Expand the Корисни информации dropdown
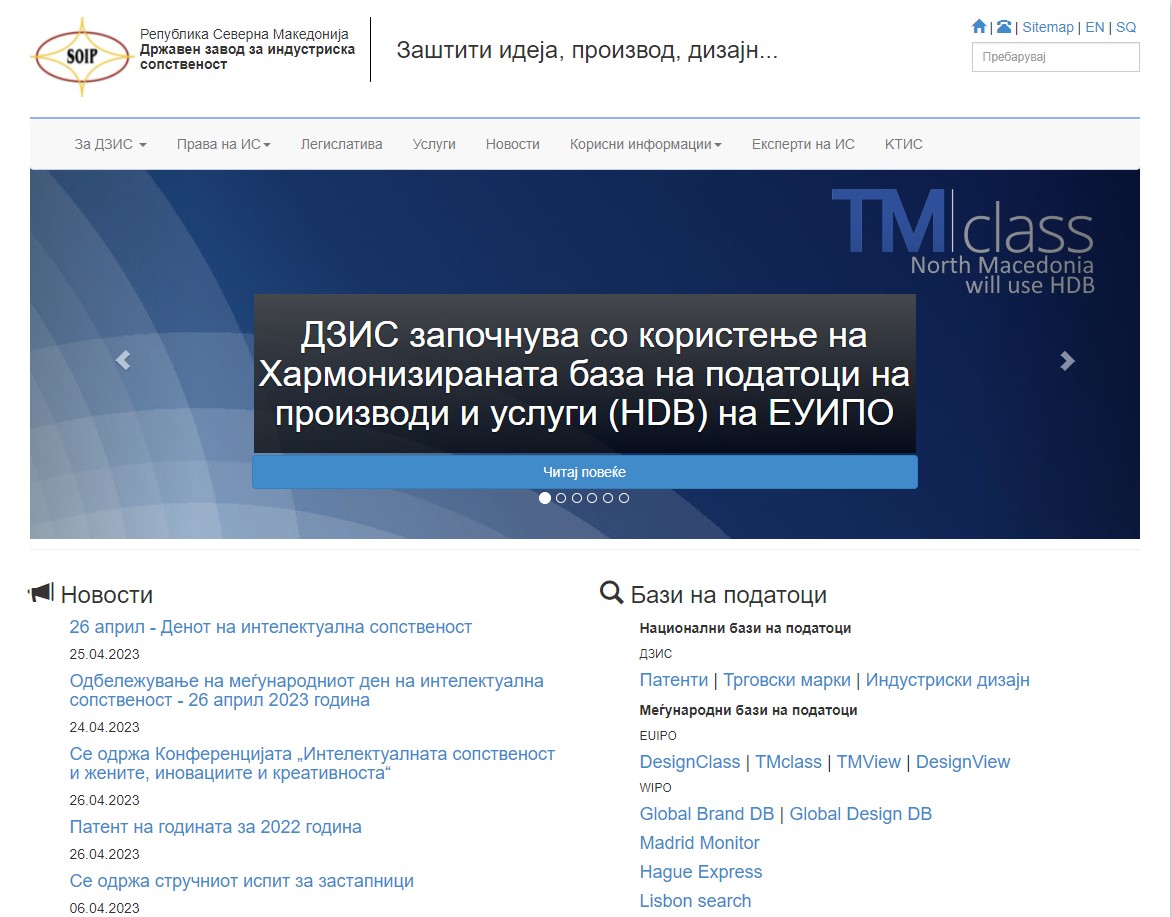1172x917 pixels. coord(646,144)
